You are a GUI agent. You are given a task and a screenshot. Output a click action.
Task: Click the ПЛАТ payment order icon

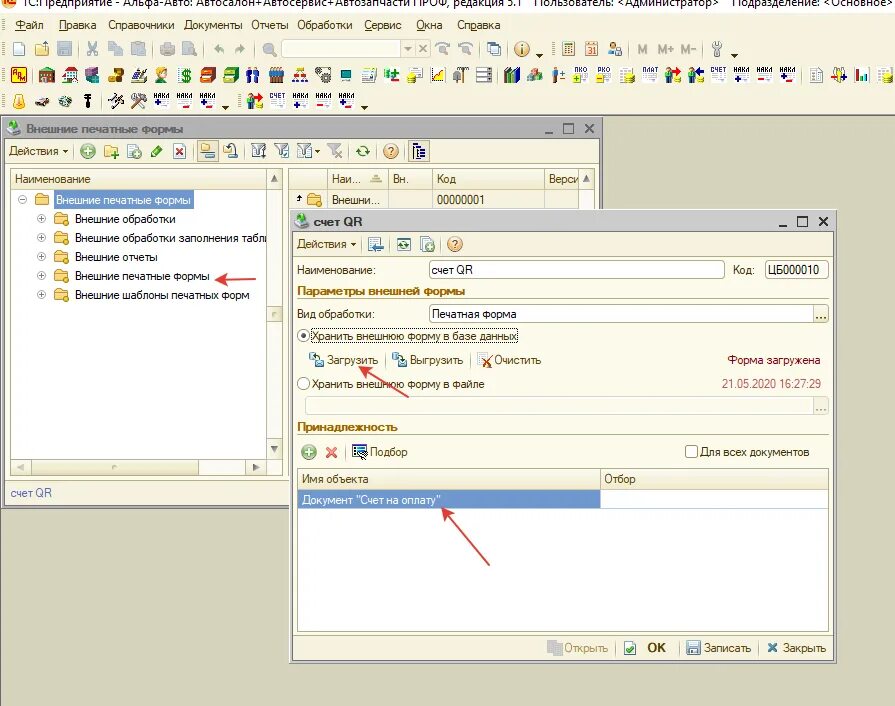pyautogui.click(x=650, y=75)
